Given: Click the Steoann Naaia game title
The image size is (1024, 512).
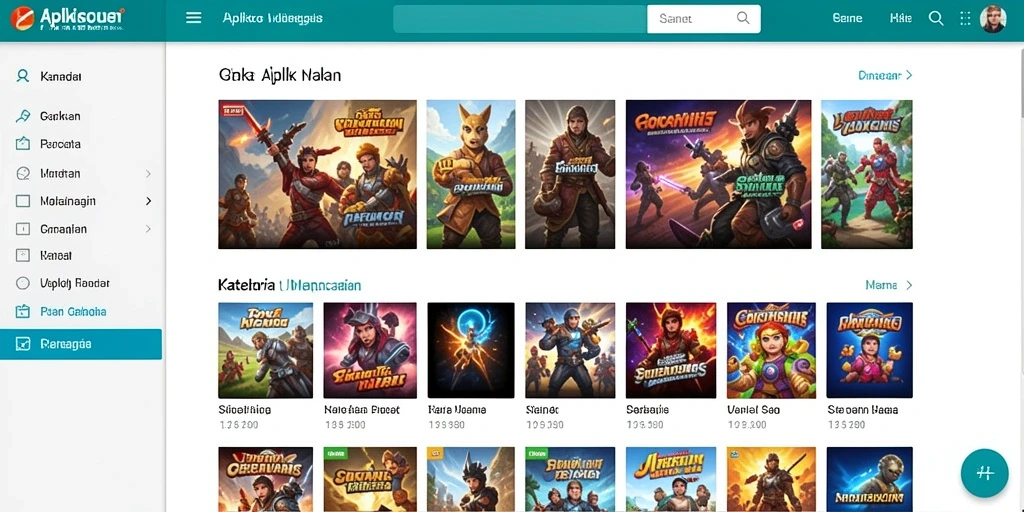Looking at the screenshot, I should click(x=862, y=410).
